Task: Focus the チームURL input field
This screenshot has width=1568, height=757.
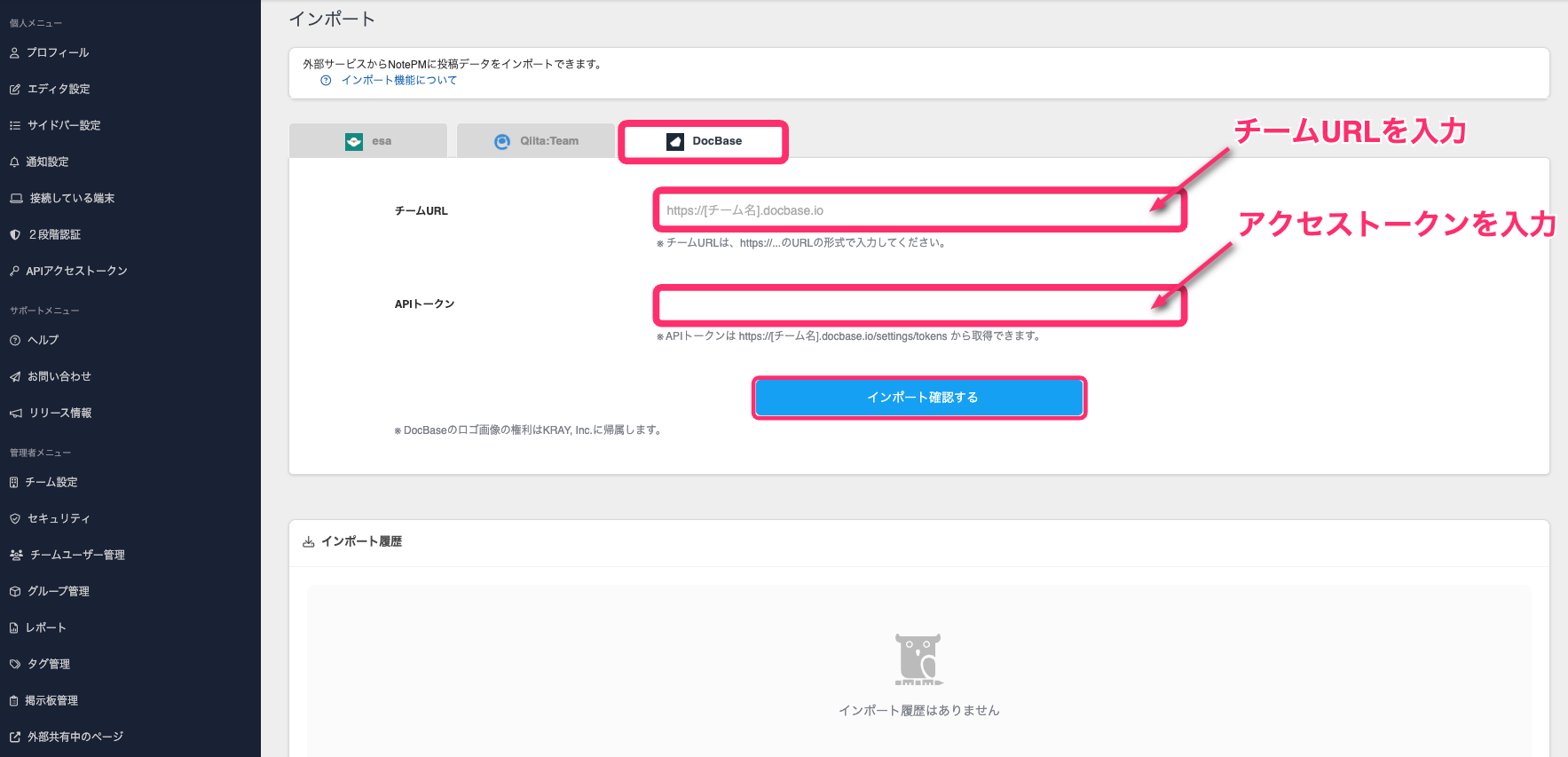Action: (919, 210)
